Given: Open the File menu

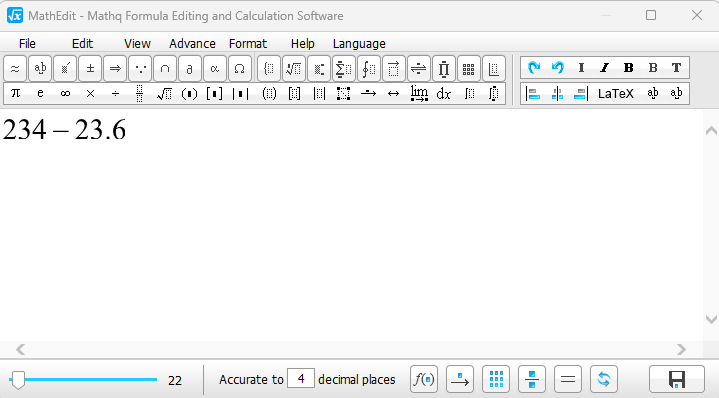Looking at the screenshot, I should pos(27,44).
